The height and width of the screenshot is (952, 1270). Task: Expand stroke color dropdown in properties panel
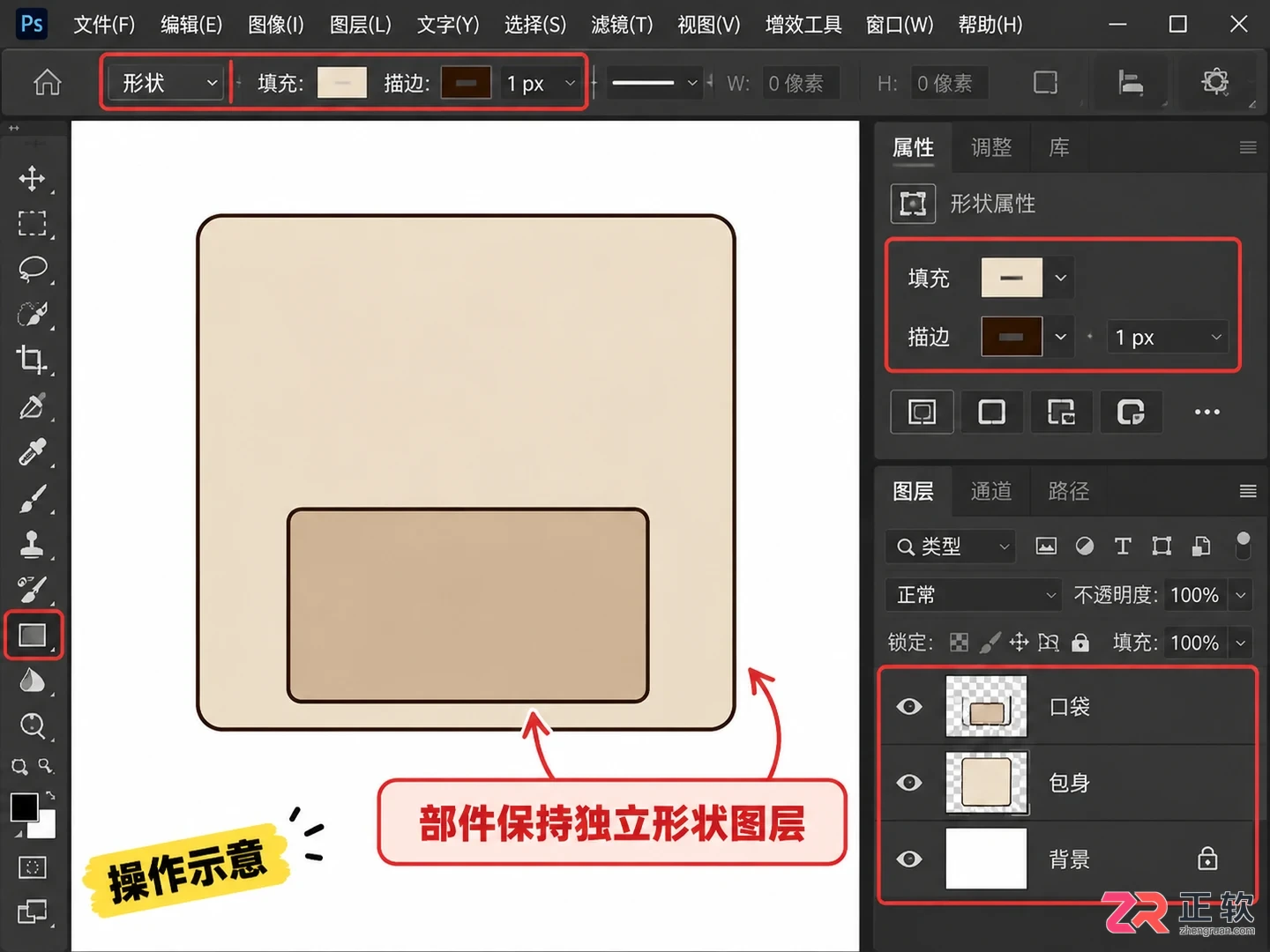click(1061, 337)
